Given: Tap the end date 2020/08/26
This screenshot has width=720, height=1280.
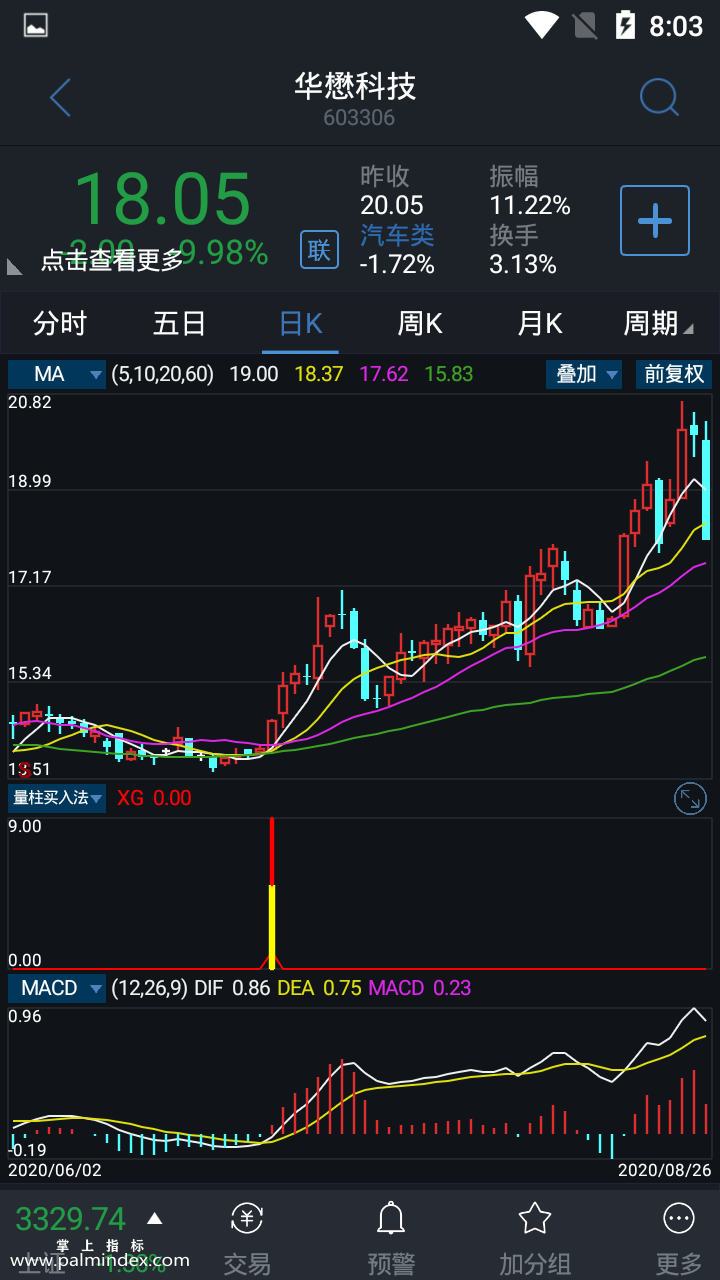Looking at the screenshot, I should (x=664, y=1169).
